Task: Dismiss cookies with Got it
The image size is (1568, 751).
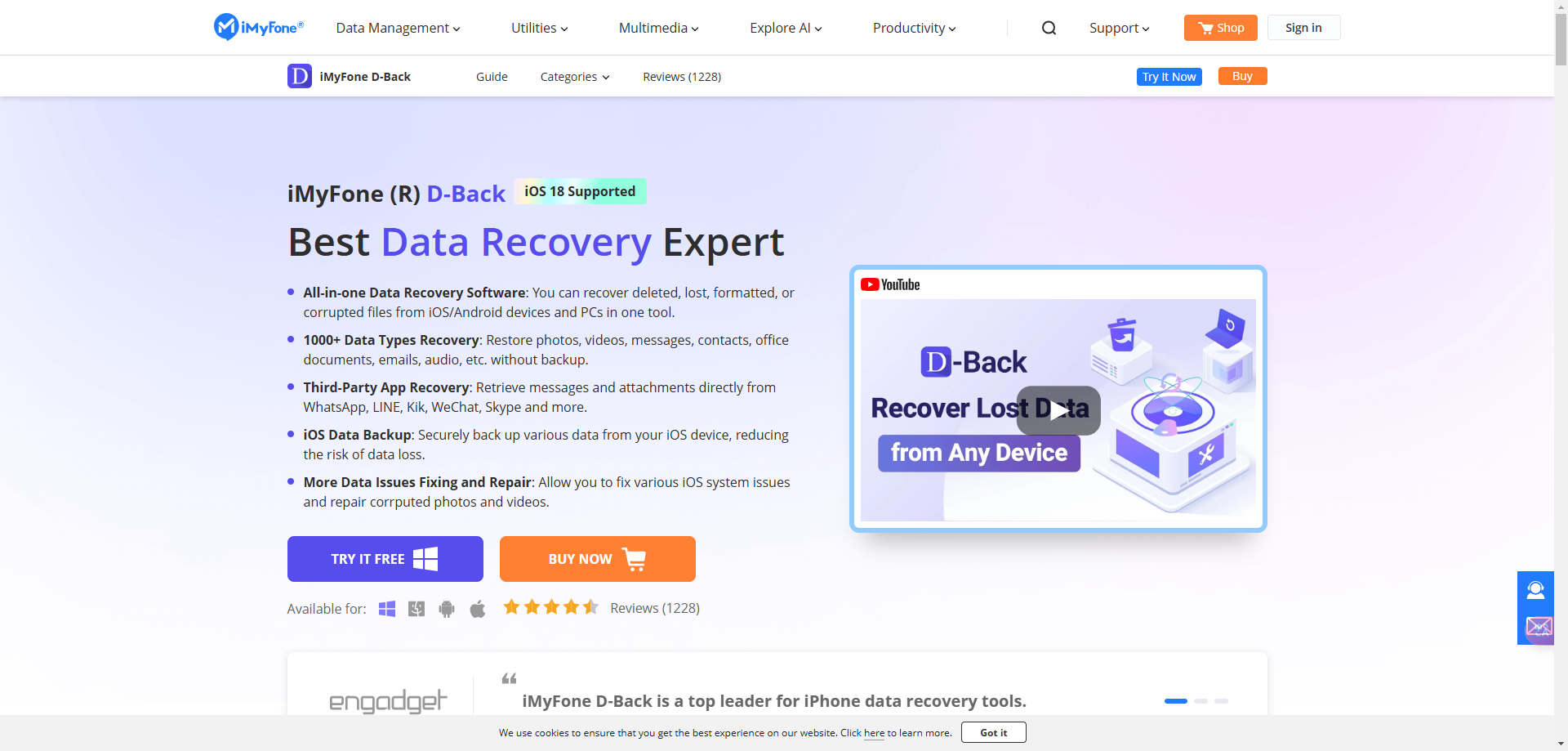Action: (993, 732)
